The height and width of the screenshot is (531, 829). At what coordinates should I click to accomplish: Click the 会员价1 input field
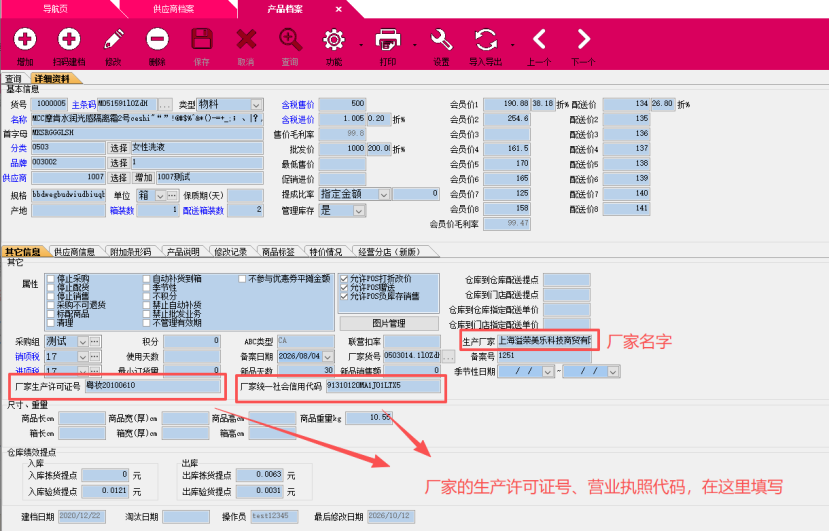click(506, 104)
